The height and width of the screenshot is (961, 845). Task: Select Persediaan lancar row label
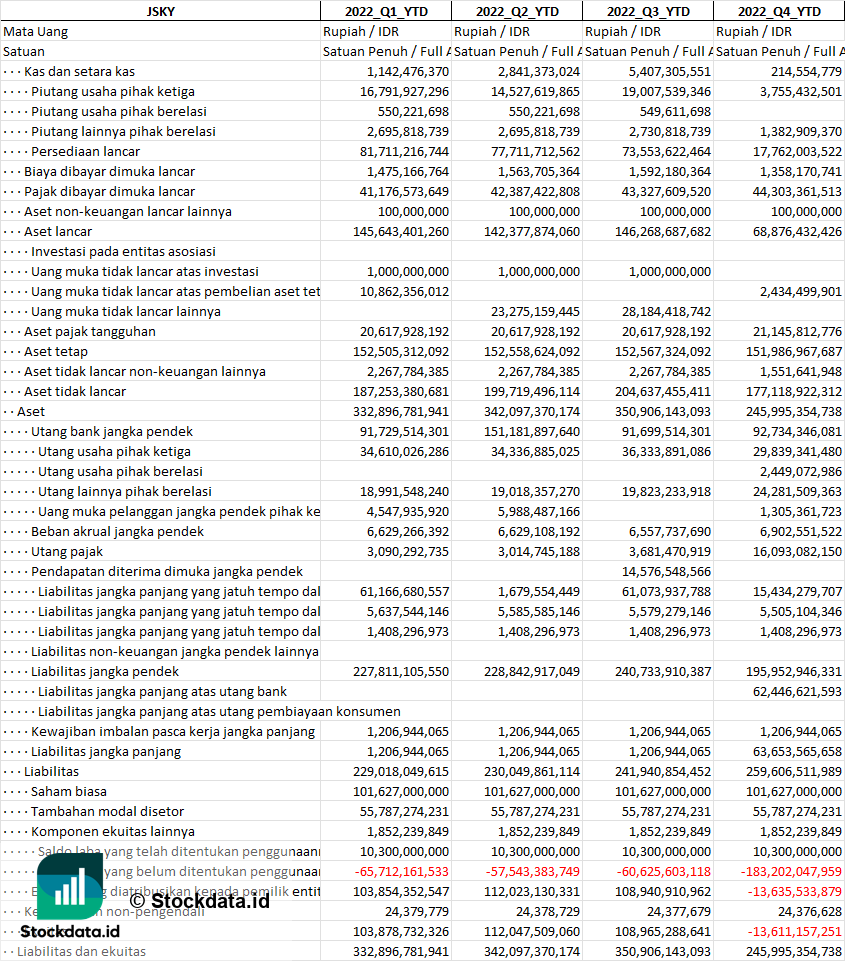tap(86, 151)
